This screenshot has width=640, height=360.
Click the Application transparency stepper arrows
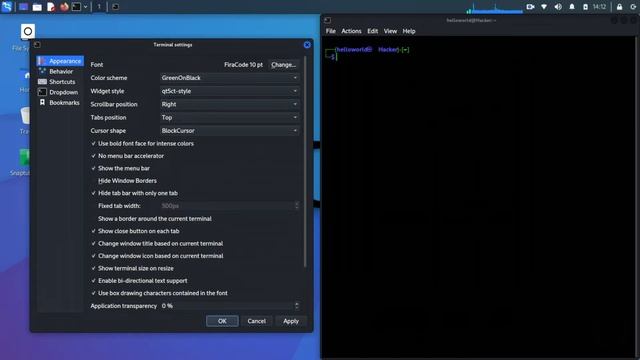tap(297, 306)
